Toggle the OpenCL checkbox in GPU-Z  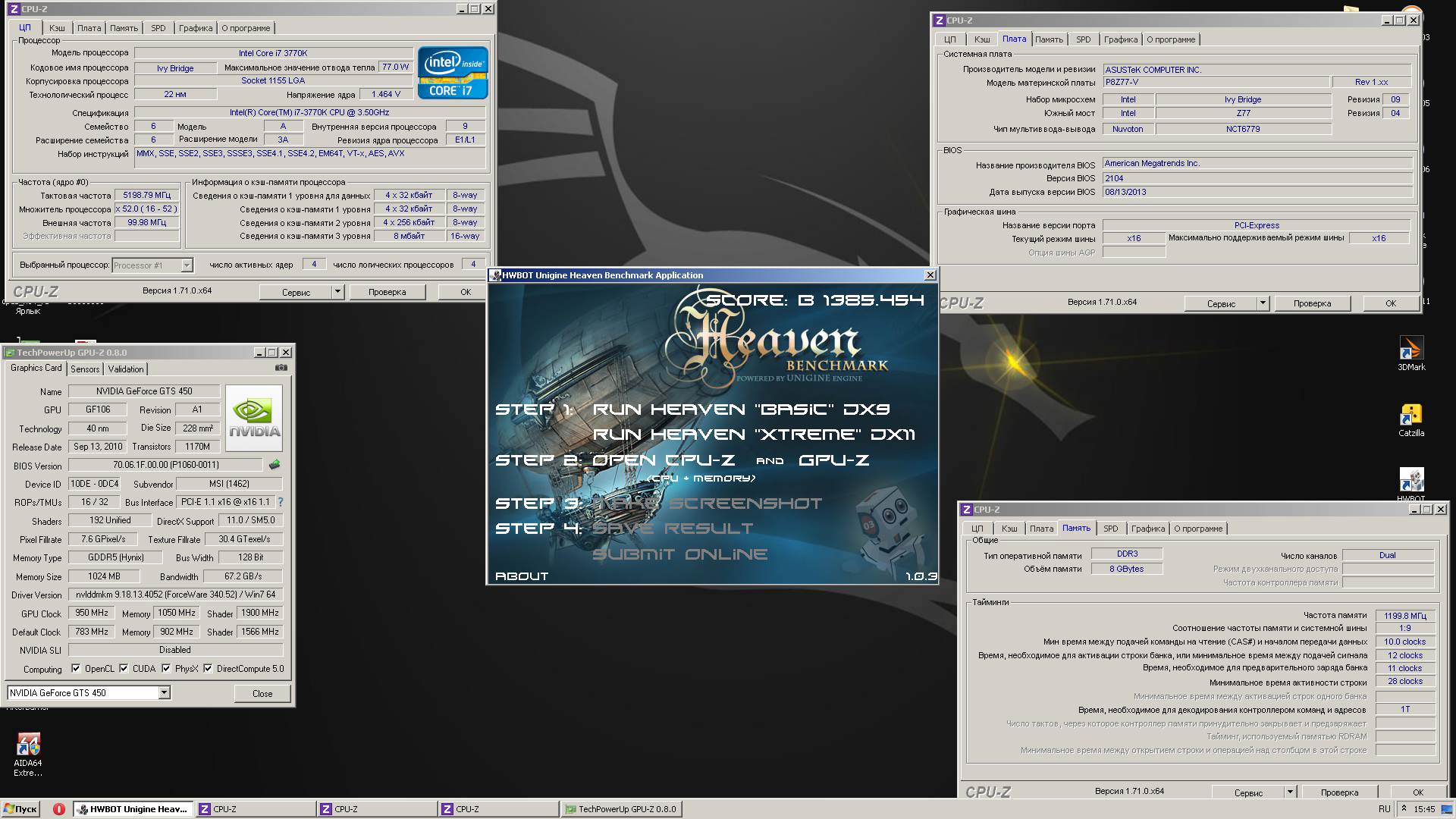click(76, 669)
